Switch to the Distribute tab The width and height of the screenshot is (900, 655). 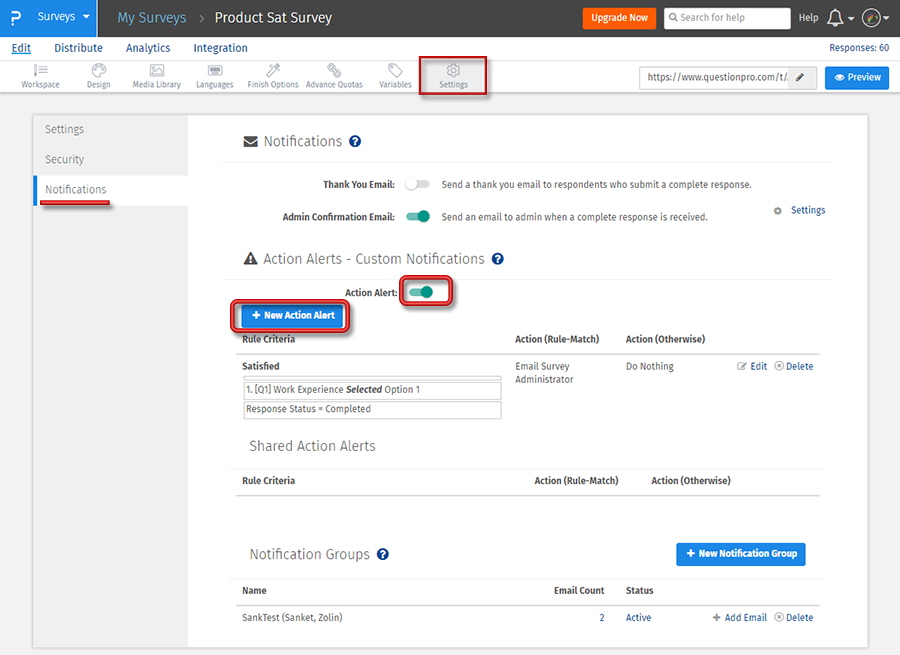pos(78,48)
